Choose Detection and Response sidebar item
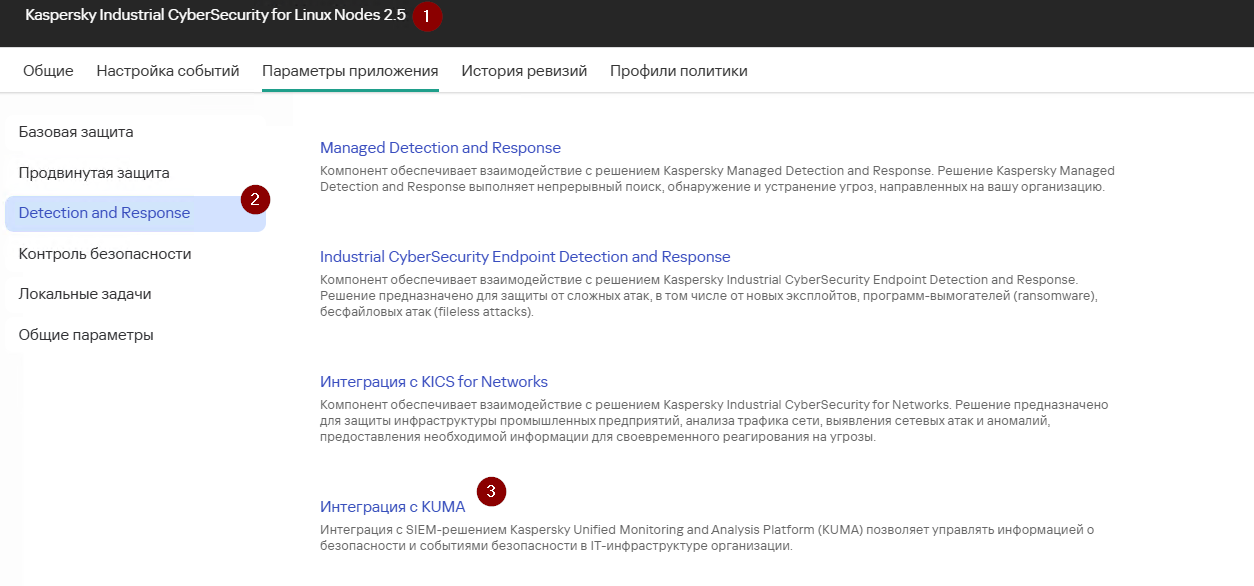1254x586 pixels. click(x=135, y=213)
